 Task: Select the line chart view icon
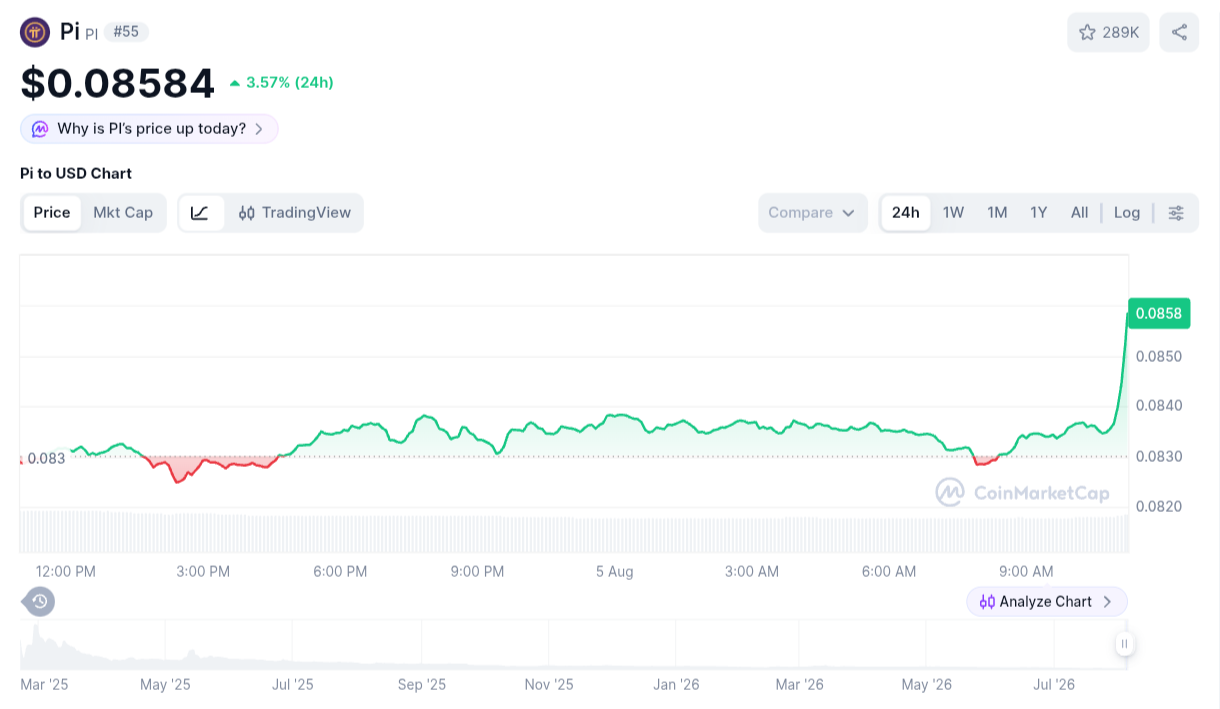(200, 213)
